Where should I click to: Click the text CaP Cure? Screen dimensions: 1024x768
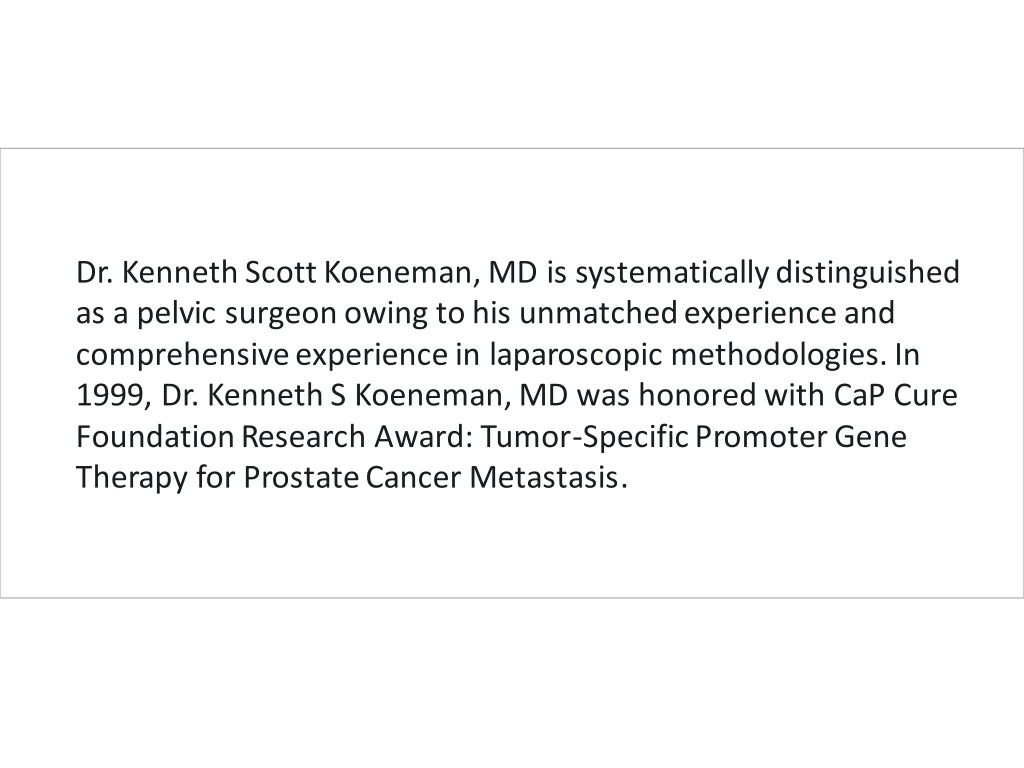pos(895,395)
